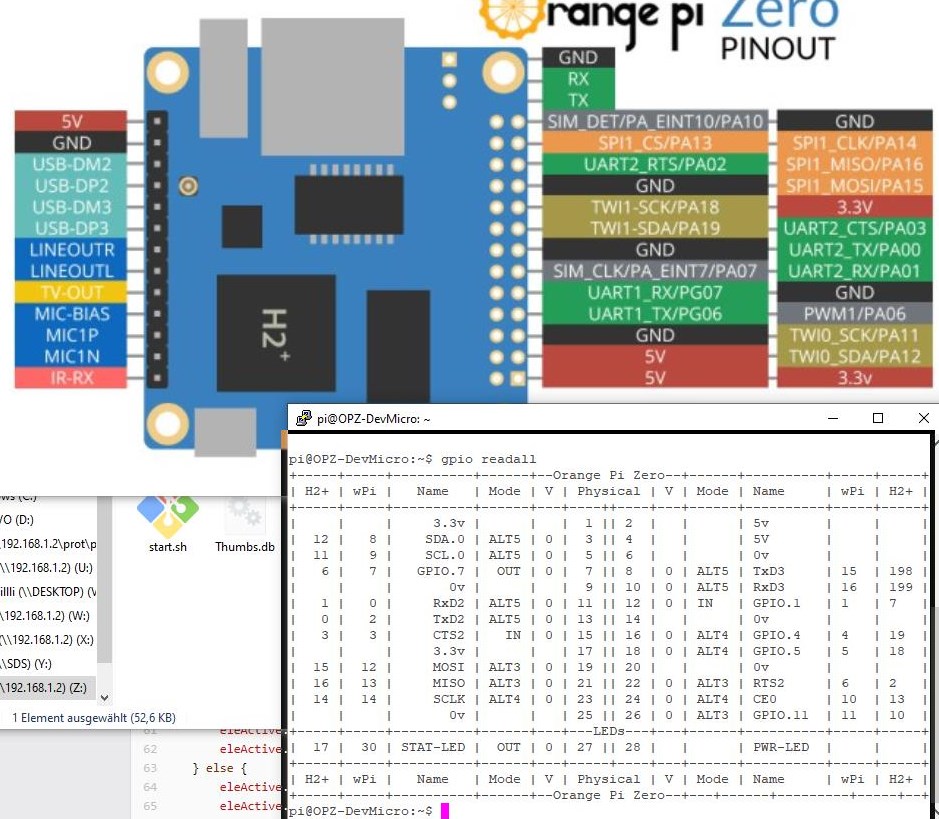Select the W: network drive entry
The height and width of the screenshot is (819, 939).
click(48, 615)
